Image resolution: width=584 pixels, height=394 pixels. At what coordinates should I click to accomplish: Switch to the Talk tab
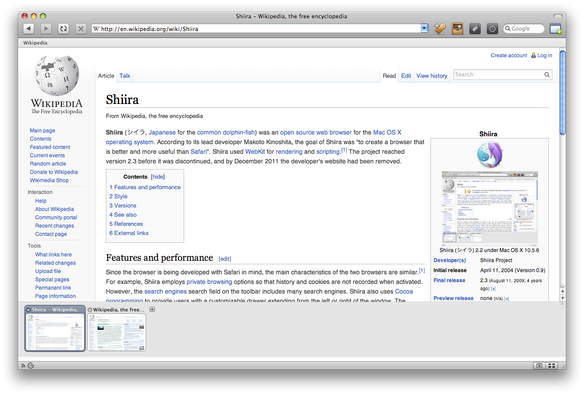(x=125, y=76)
